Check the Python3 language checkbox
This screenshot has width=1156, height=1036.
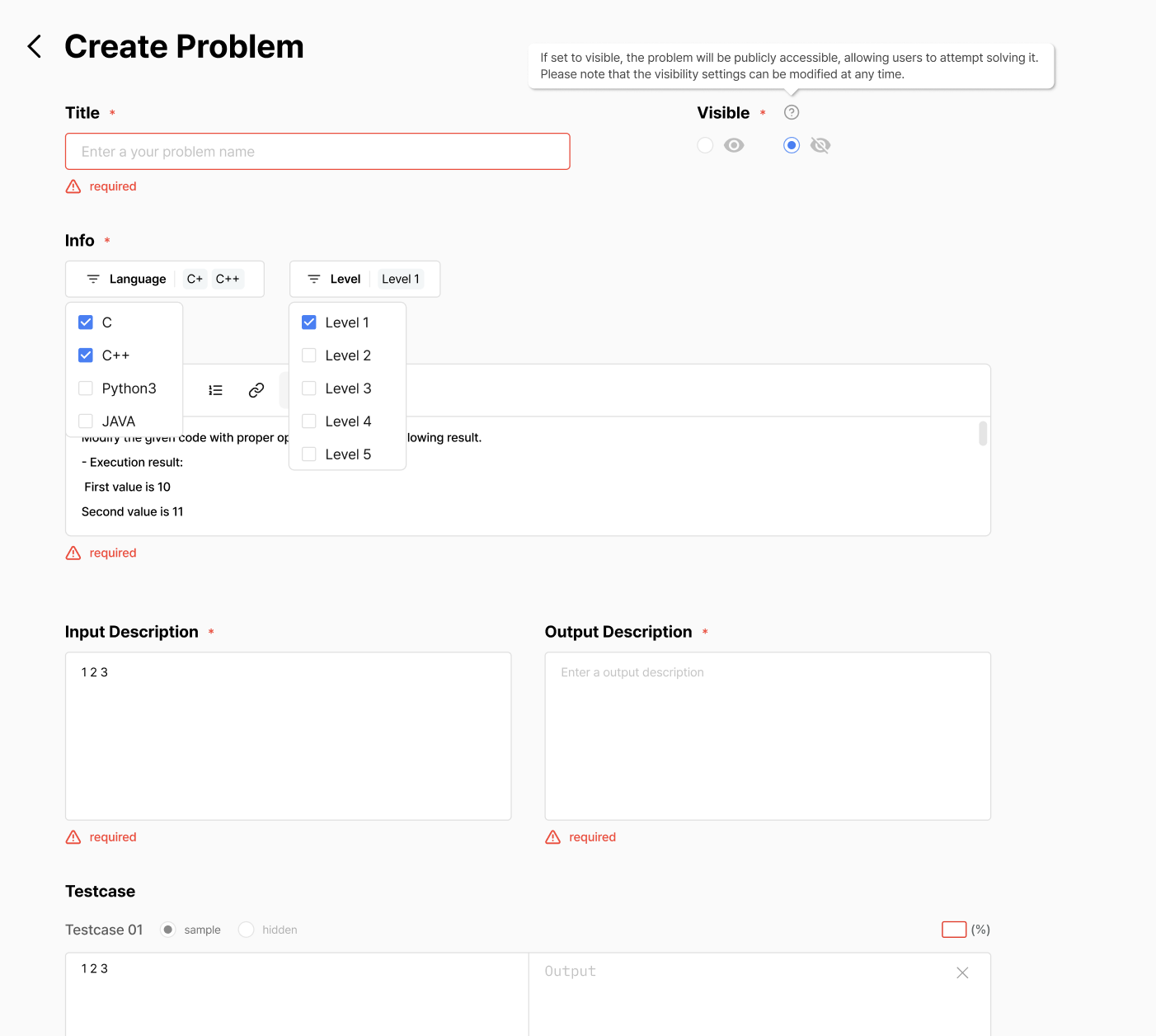coord(86,388)
